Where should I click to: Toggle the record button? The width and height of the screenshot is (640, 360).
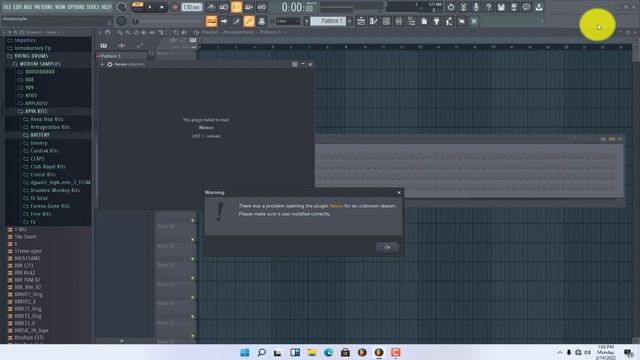point(175,7)
